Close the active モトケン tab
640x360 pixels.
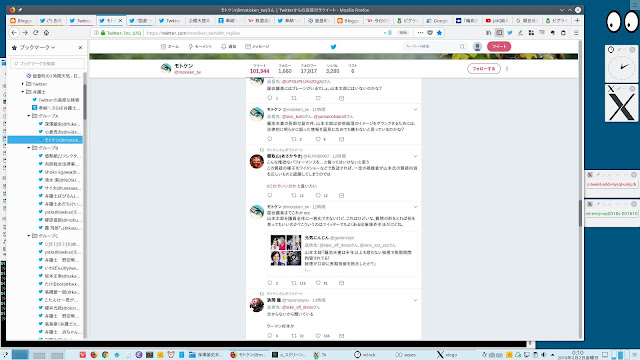click(120, 20)
